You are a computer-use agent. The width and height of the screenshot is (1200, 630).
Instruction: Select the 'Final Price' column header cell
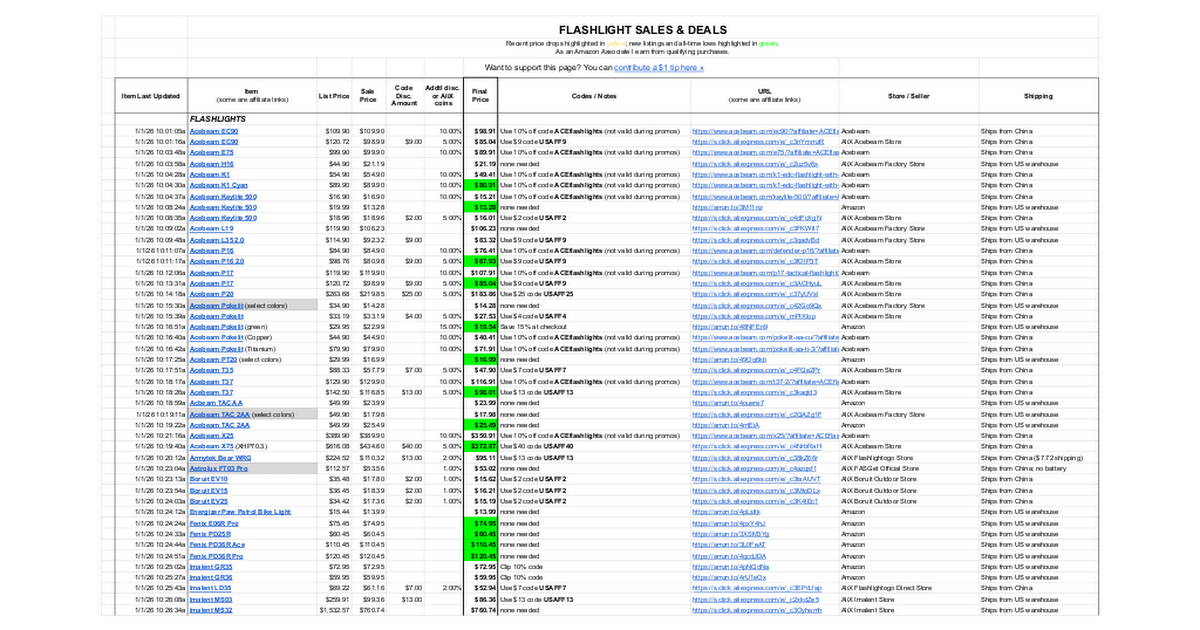click(480, 96)
